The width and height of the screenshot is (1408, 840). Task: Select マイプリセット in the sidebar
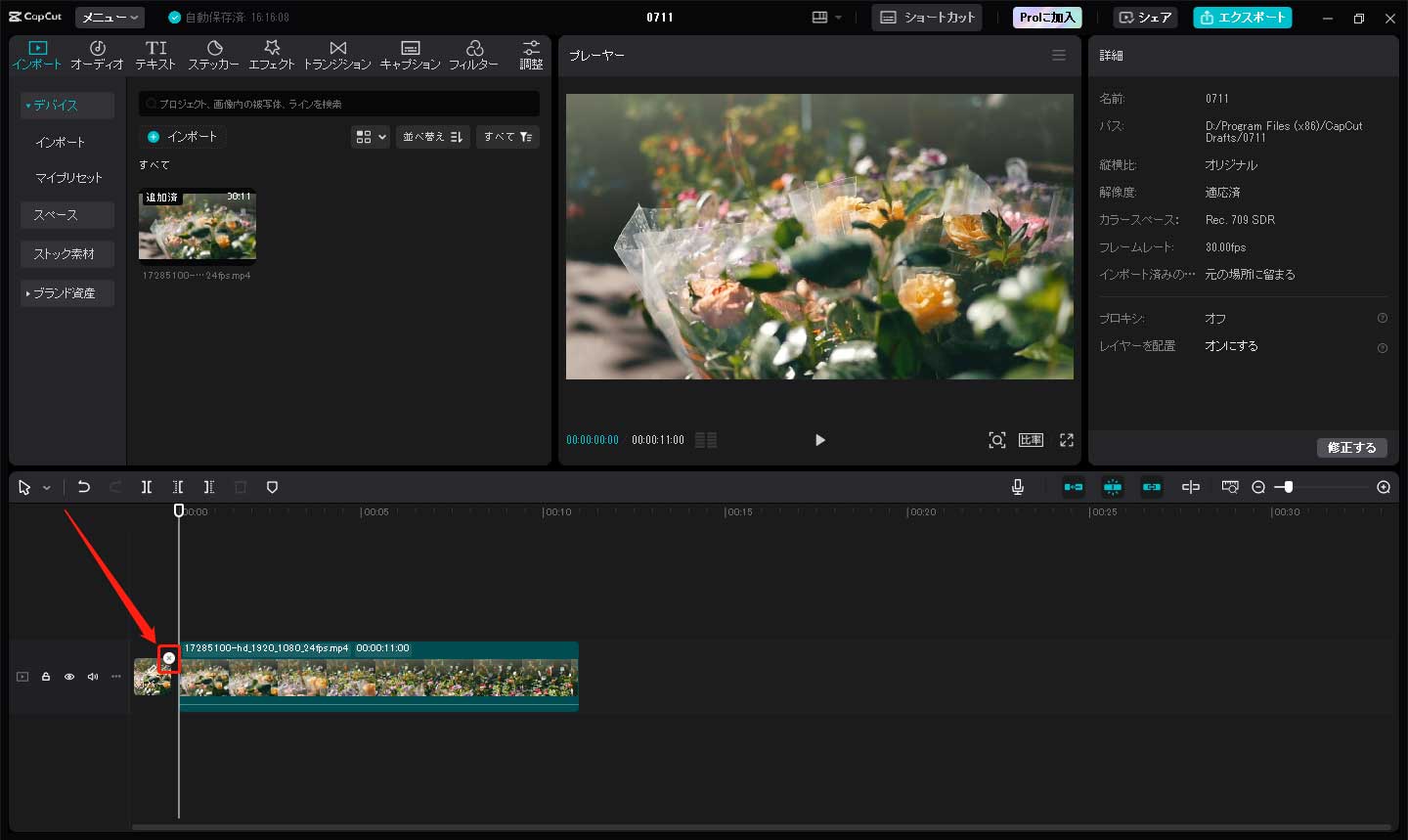pyautogui.click(x=68, y=178)
